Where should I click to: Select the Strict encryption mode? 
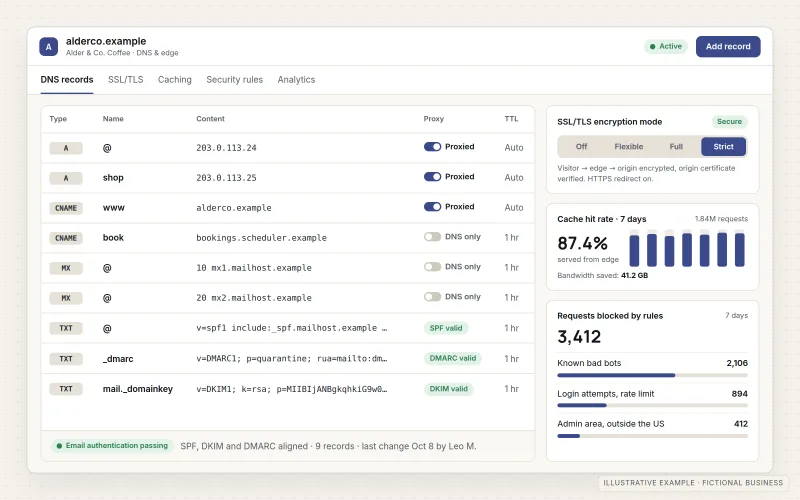(723, 146)
